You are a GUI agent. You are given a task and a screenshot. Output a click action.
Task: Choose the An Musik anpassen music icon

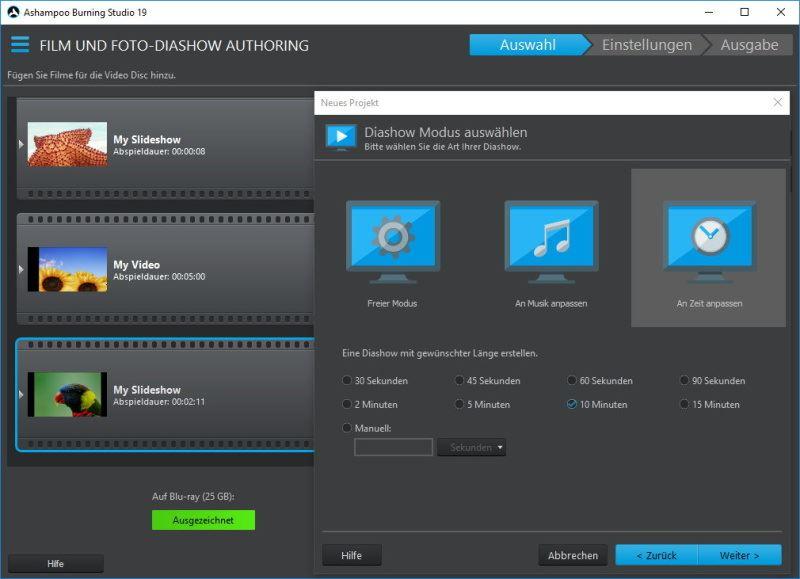tap(551, 238)
